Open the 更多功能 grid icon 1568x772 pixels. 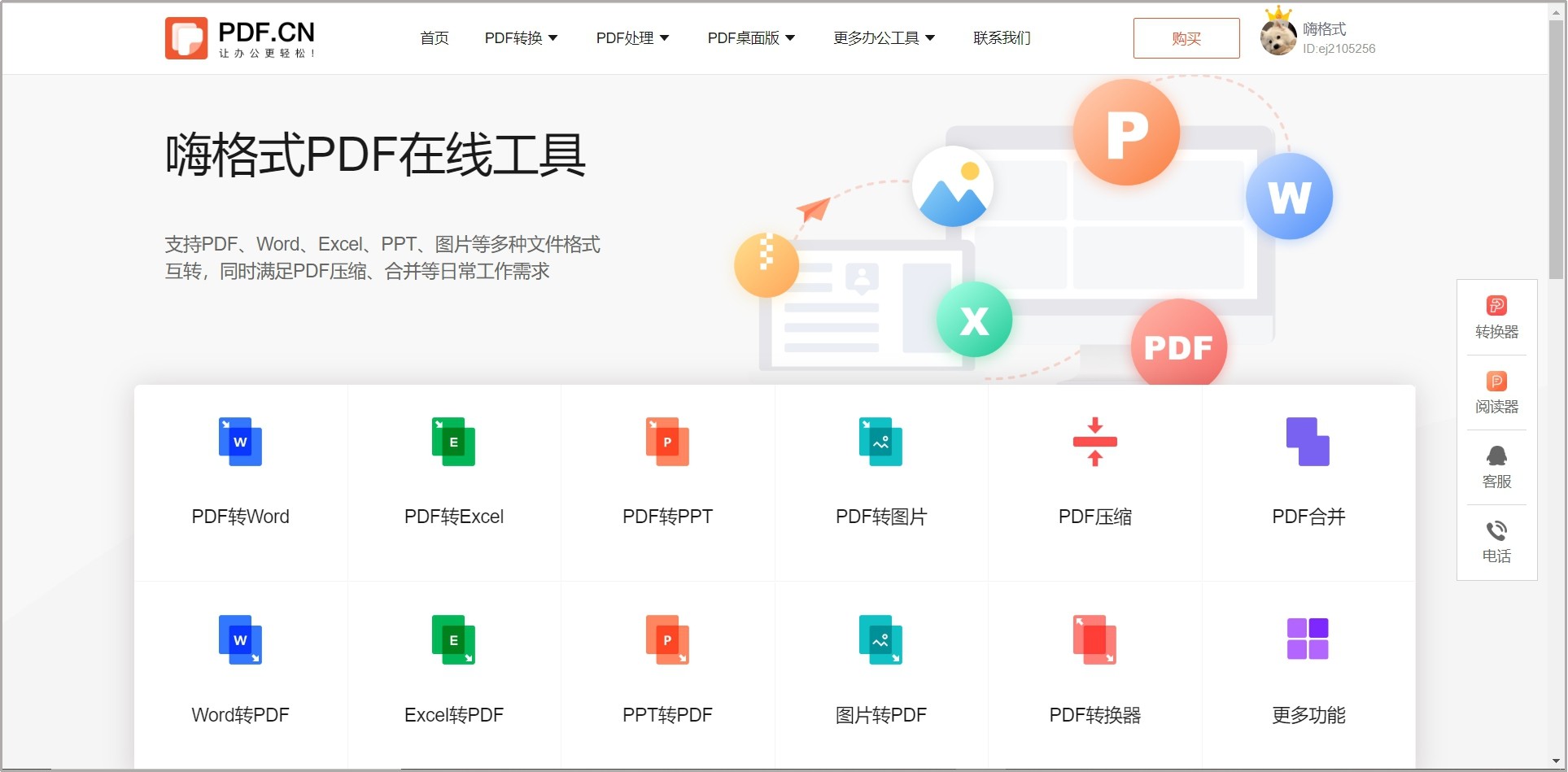(1308, 639)
